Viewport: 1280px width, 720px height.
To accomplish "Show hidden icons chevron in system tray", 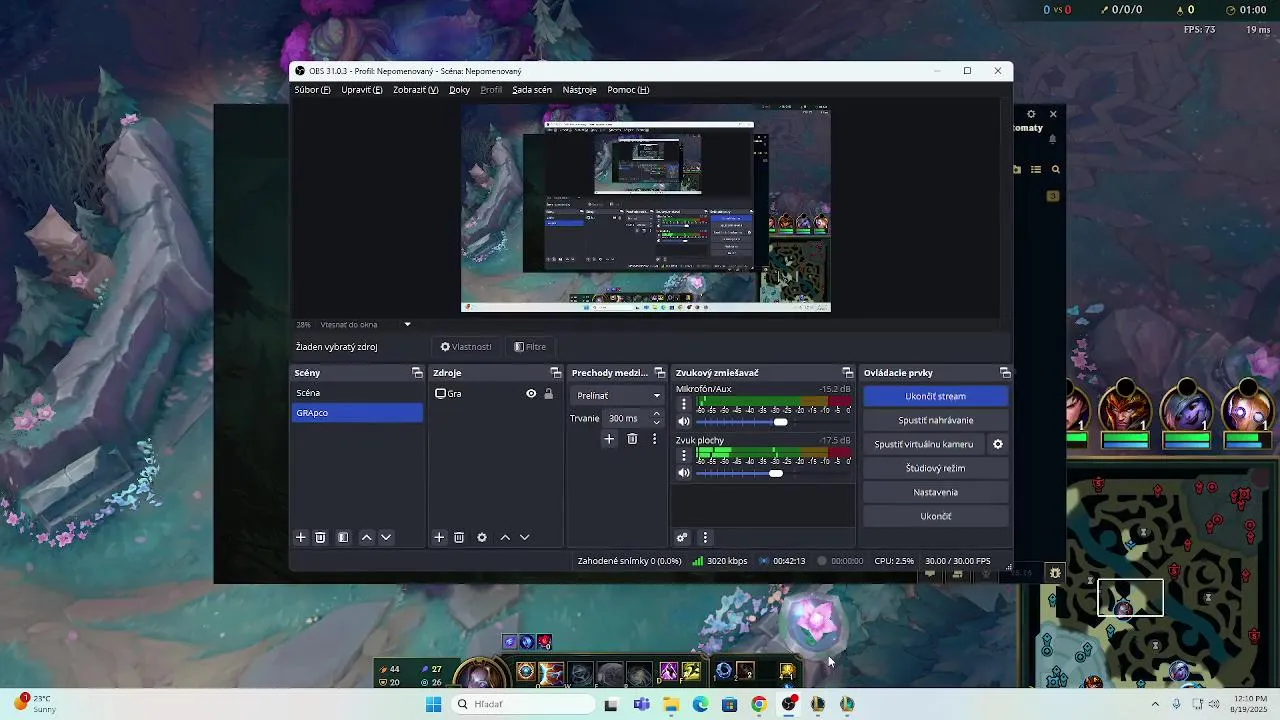I will [1155, 704].
